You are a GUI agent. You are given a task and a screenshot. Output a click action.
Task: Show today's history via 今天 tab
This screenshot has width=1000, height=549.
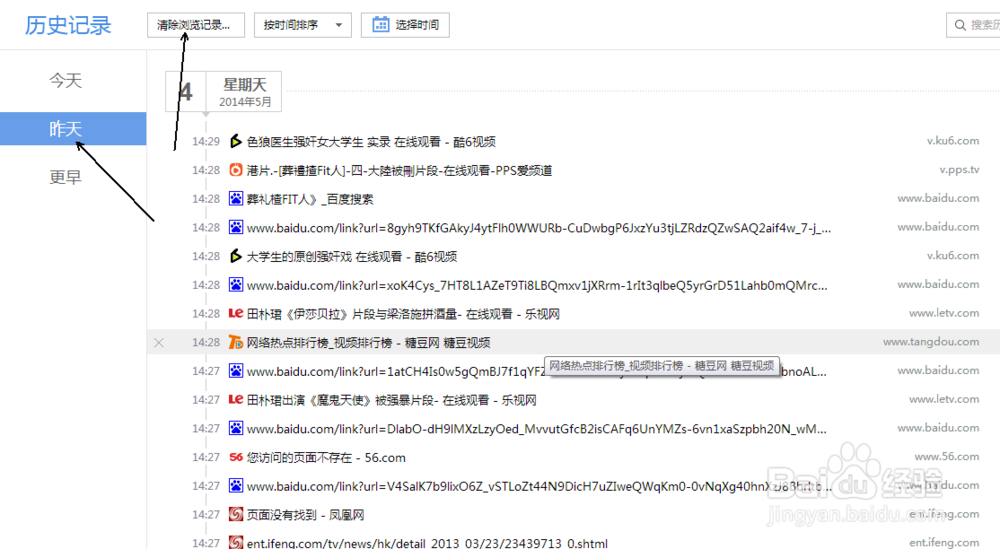coord(66,80)
